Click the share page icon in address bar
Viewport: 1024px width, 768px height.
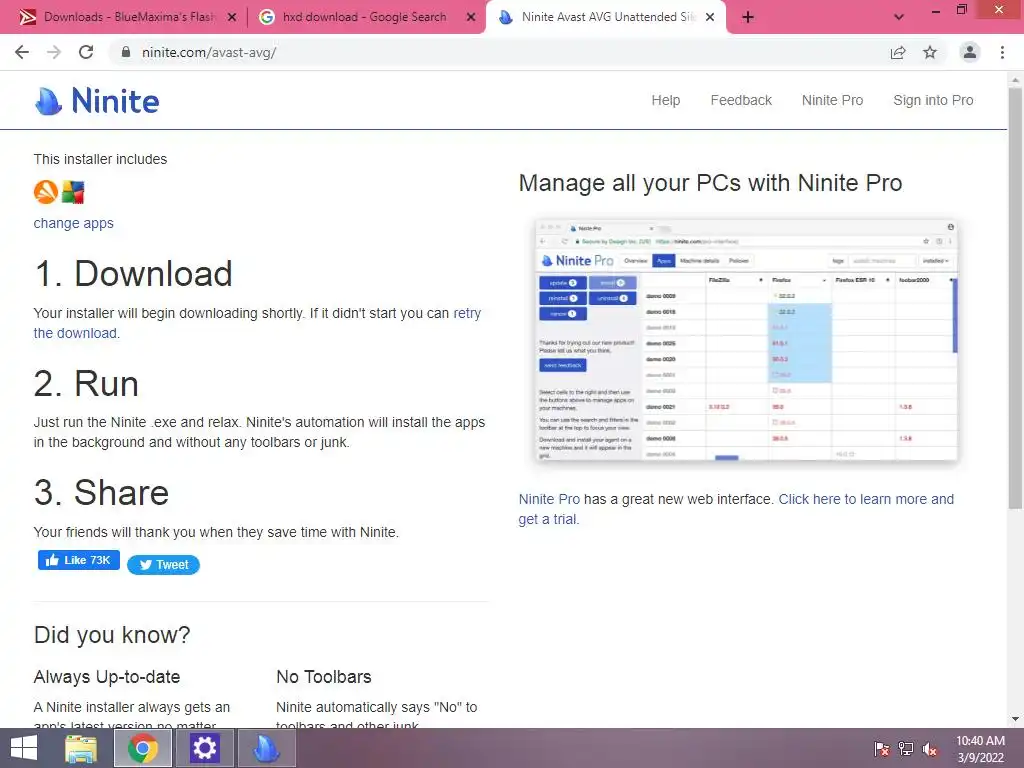tap(898, 52)
